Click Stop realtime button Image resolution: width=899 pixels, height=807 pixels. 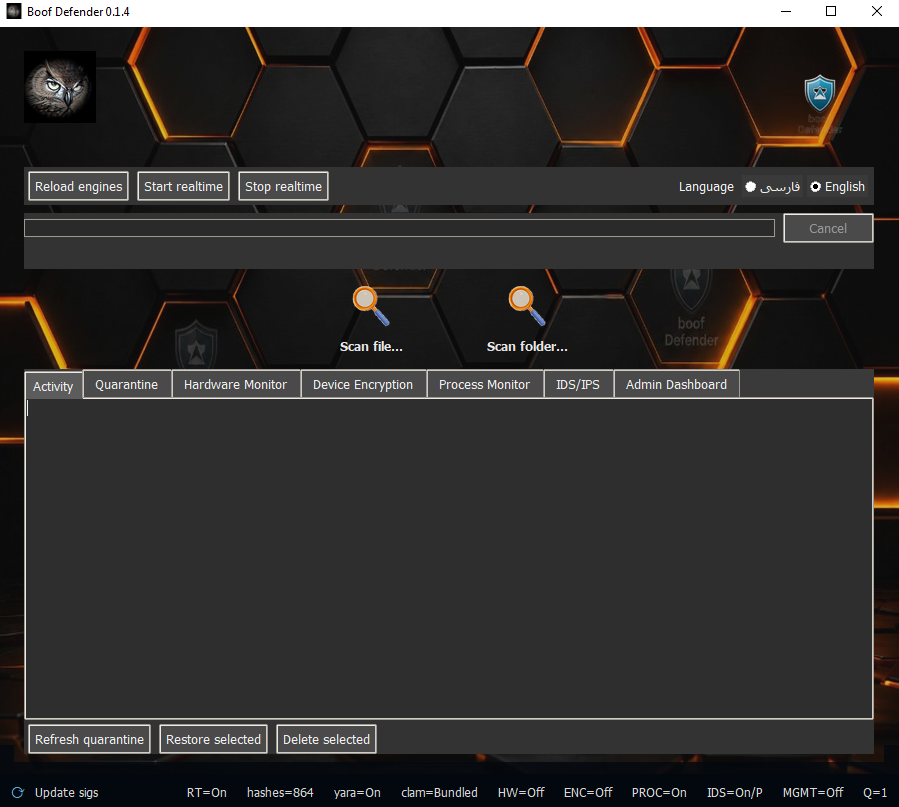283,186
